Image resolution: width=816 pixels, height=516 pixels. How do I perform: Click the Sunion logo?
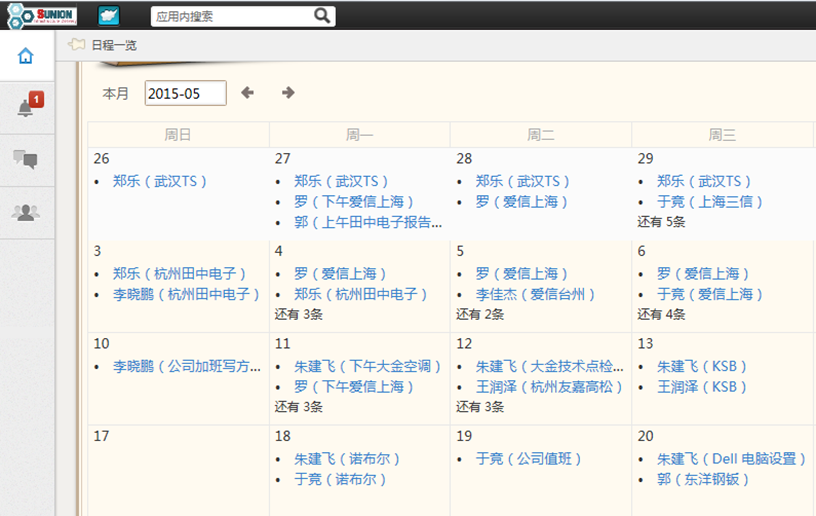(x=42, y=16)
